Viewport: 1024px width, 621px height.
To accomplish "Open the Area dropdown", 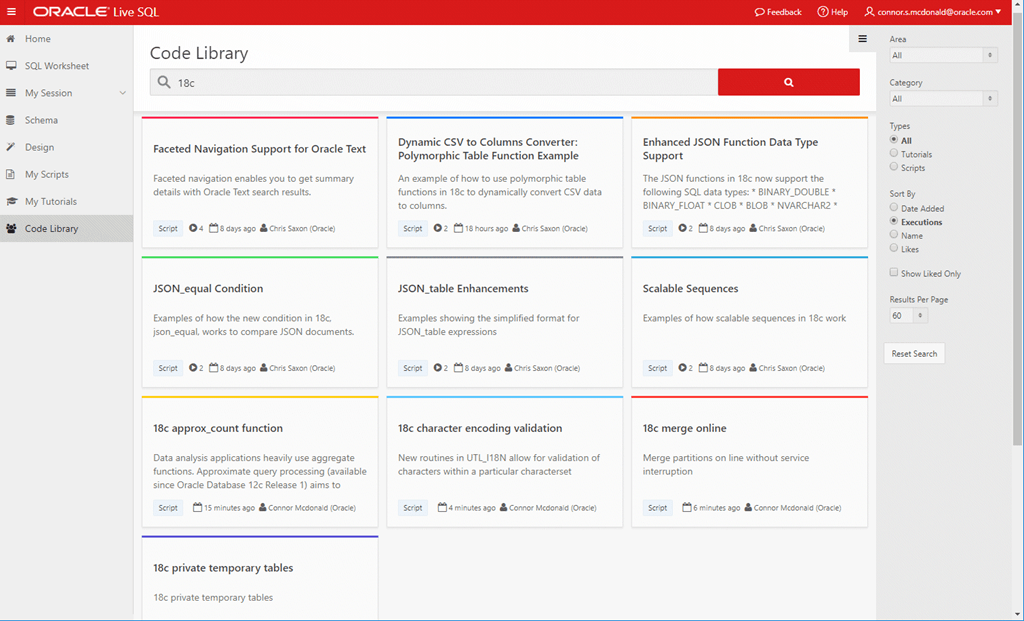I will [943, 56].
